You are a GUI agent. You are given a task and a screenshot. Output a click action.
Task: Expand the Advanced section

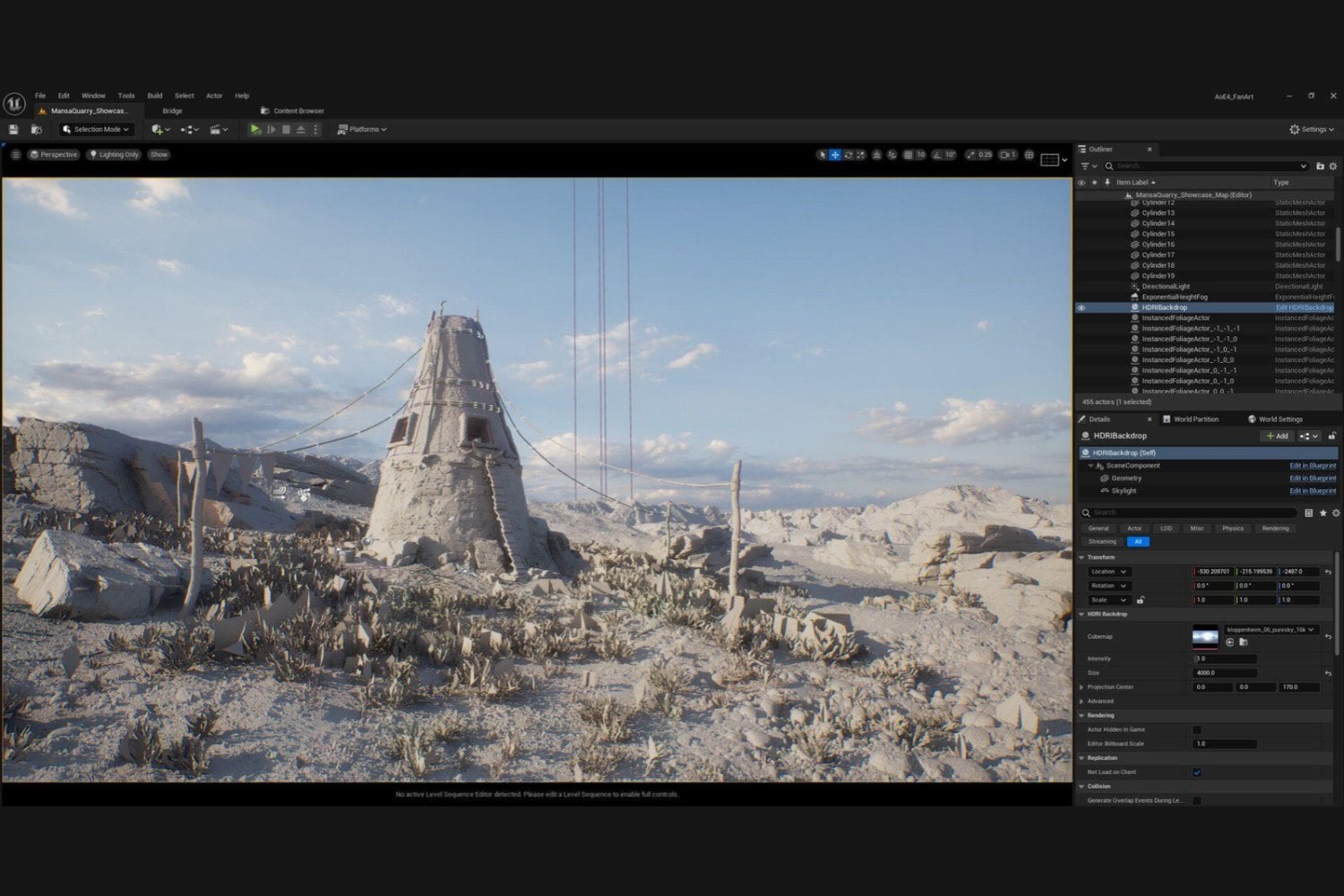point(1082,702)
